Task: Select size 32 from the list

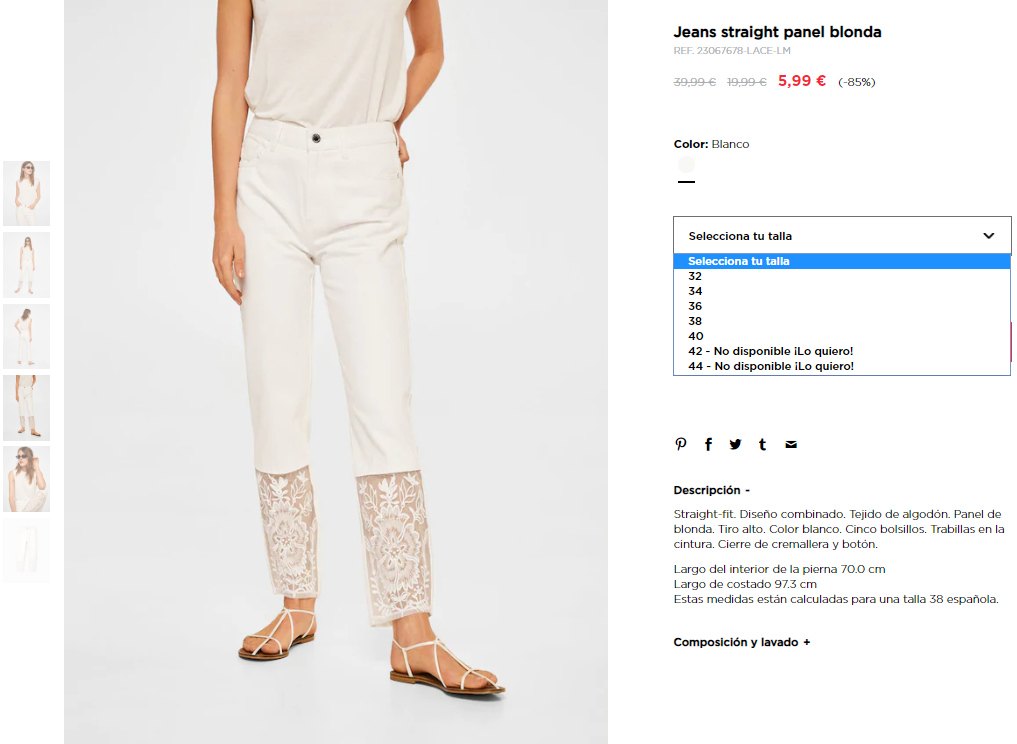Action: (842, 276)
